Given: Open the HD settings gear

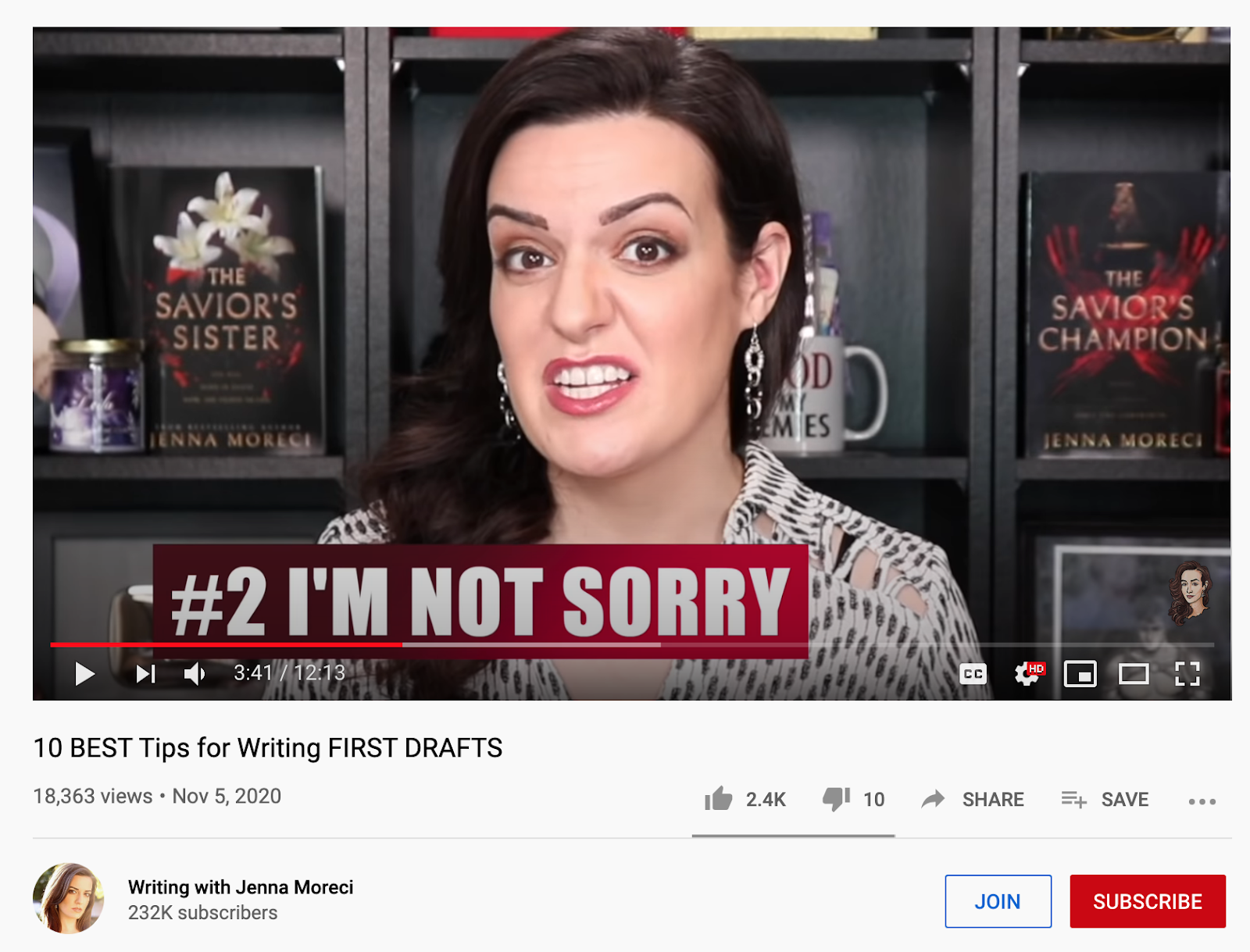Looking at the screenshot, I should tap(1028, 673).
